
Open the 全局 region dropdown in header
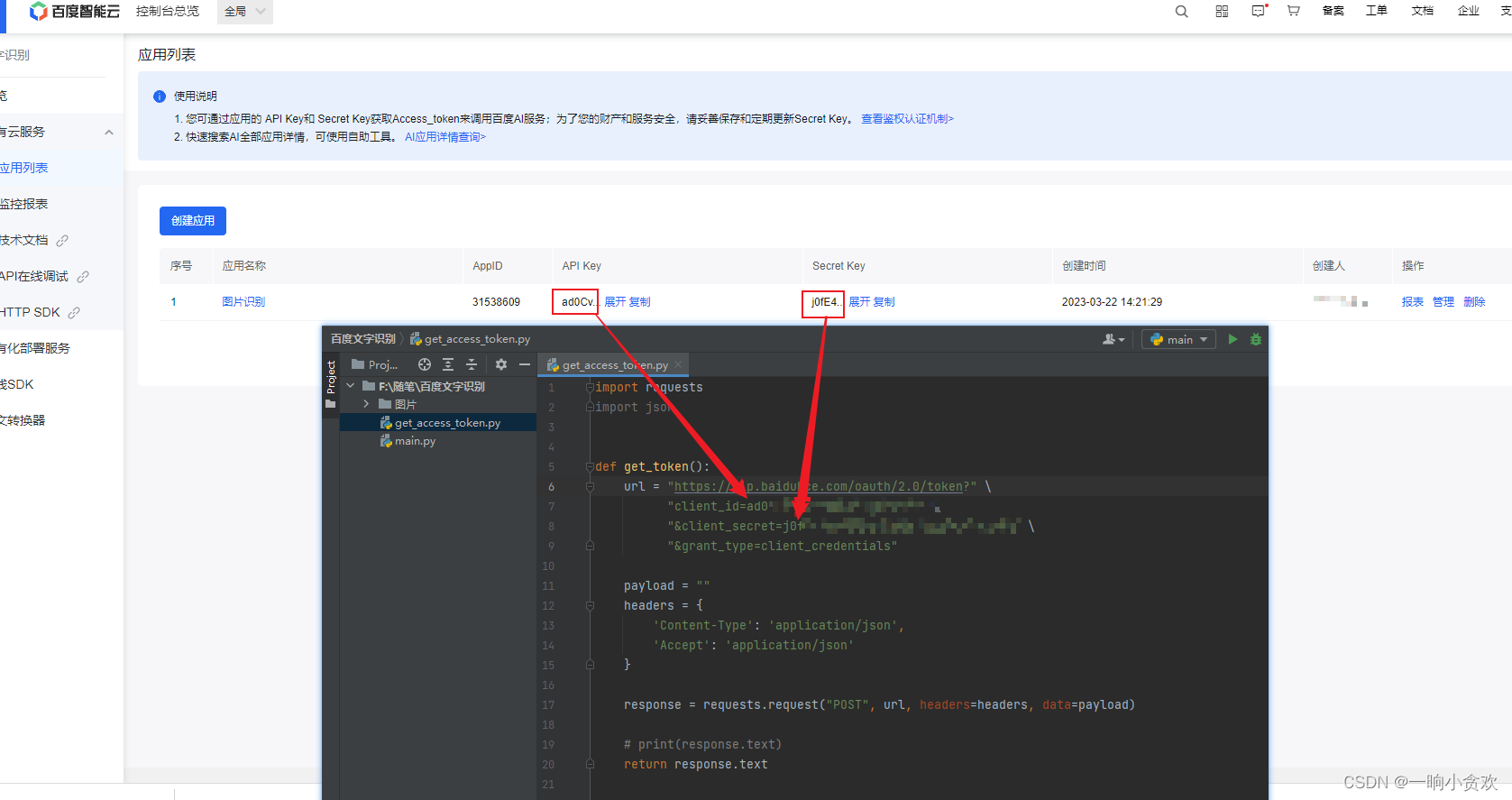[244, 12]
